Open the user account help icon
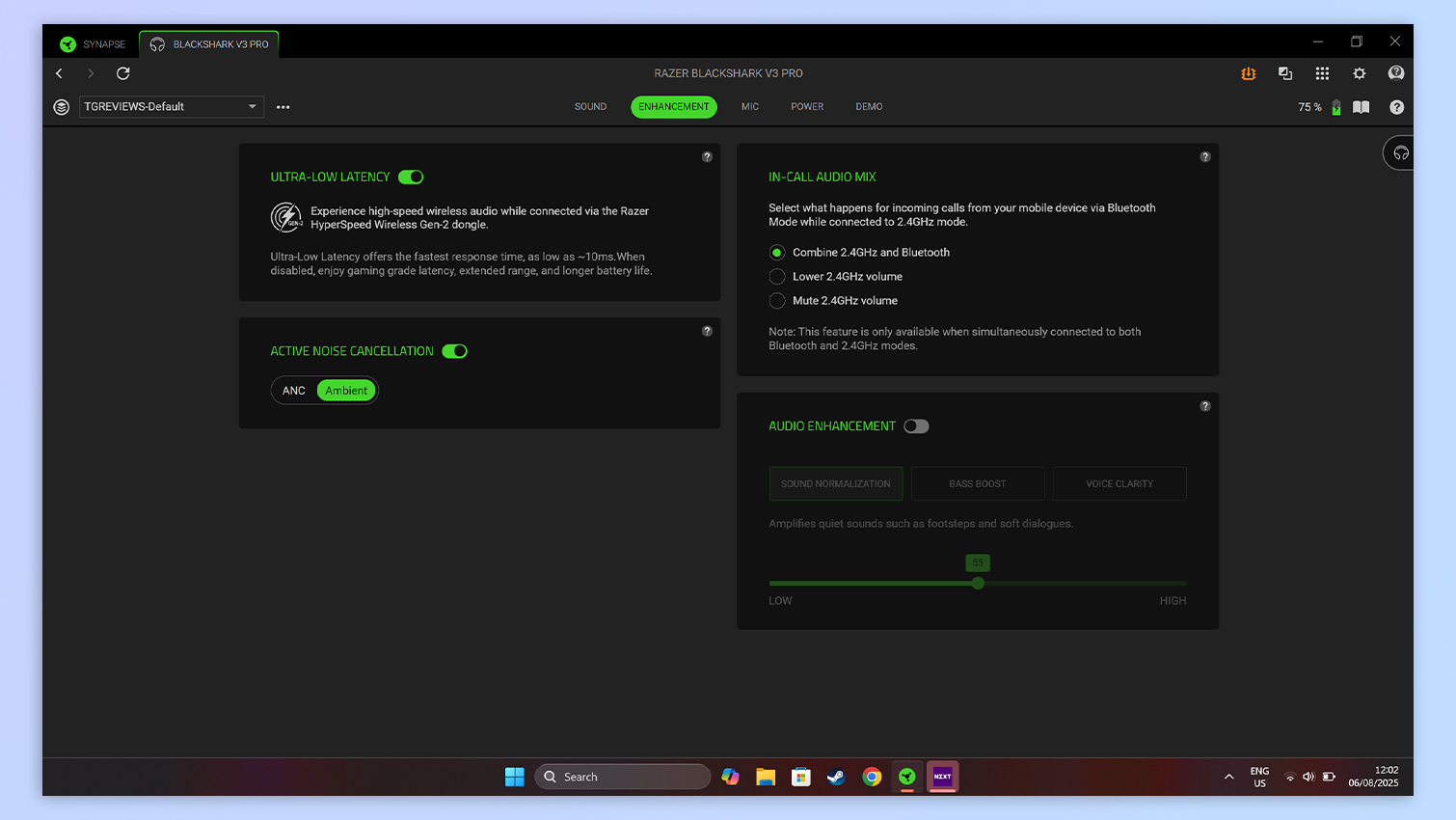Image resolution: width=1456 pixels, height=820 pixels. click(1396, 73)
